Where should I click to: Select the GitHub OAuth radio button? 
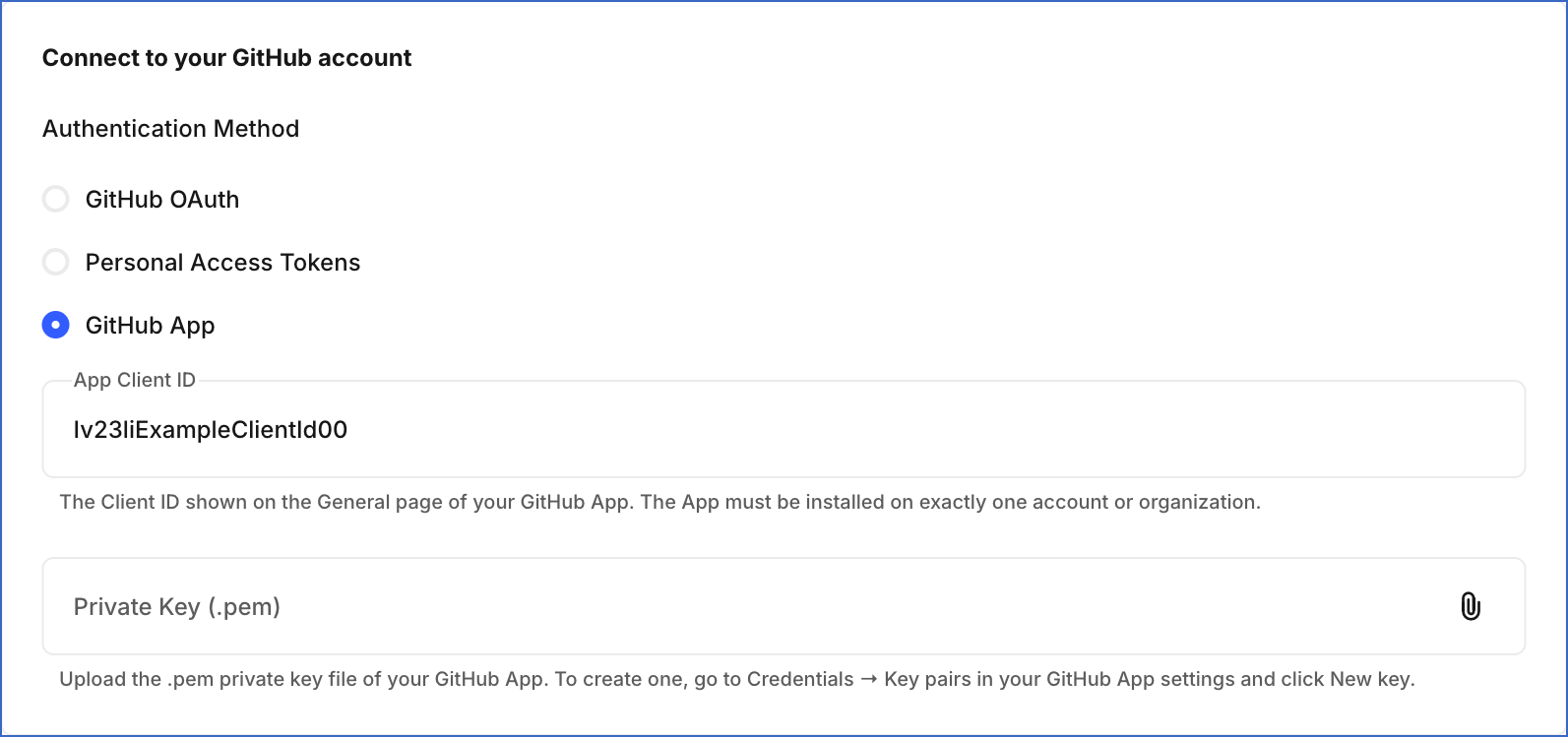[56, 200]
